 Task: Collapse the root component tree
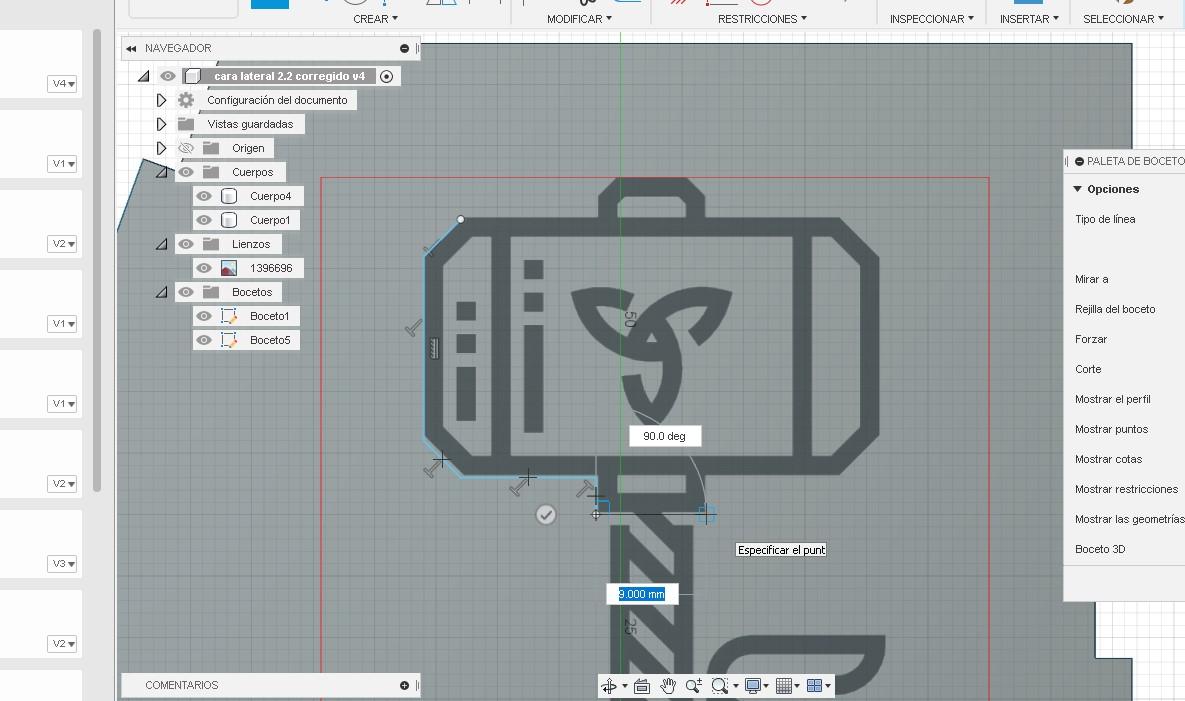click(x=144, y=76)
